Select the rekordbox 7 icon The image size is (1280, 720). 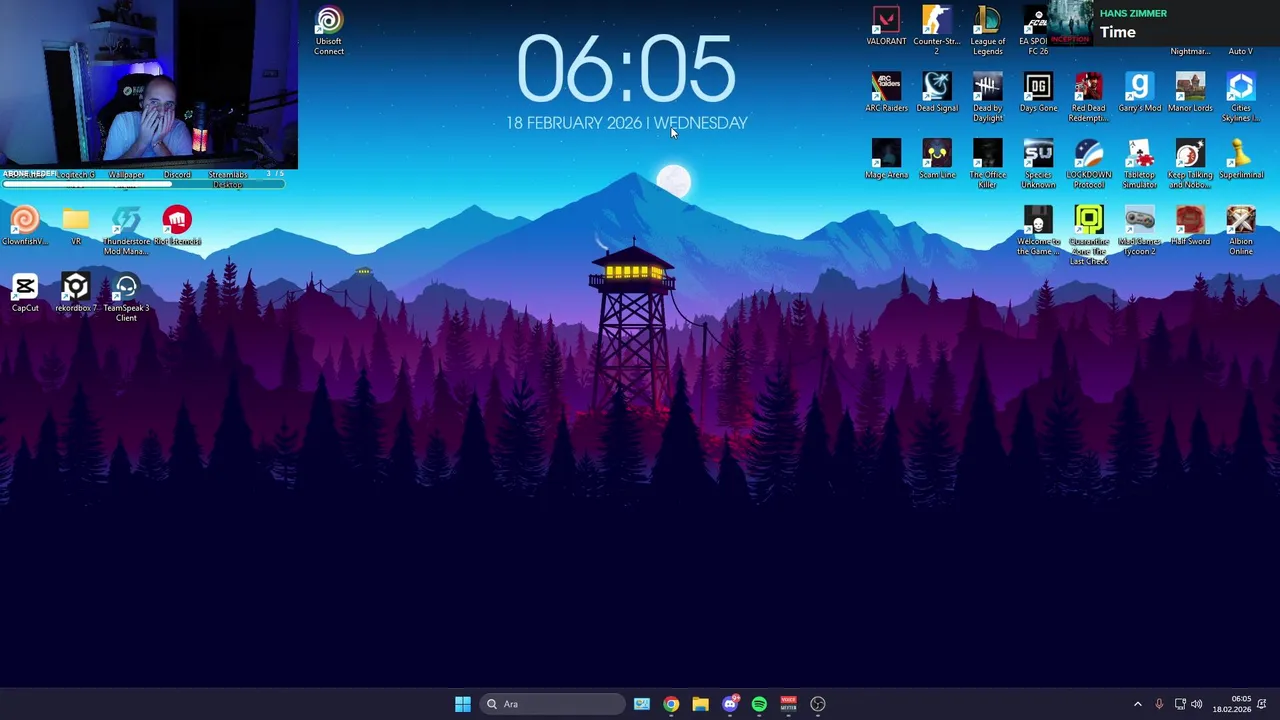tap(76, 293)
